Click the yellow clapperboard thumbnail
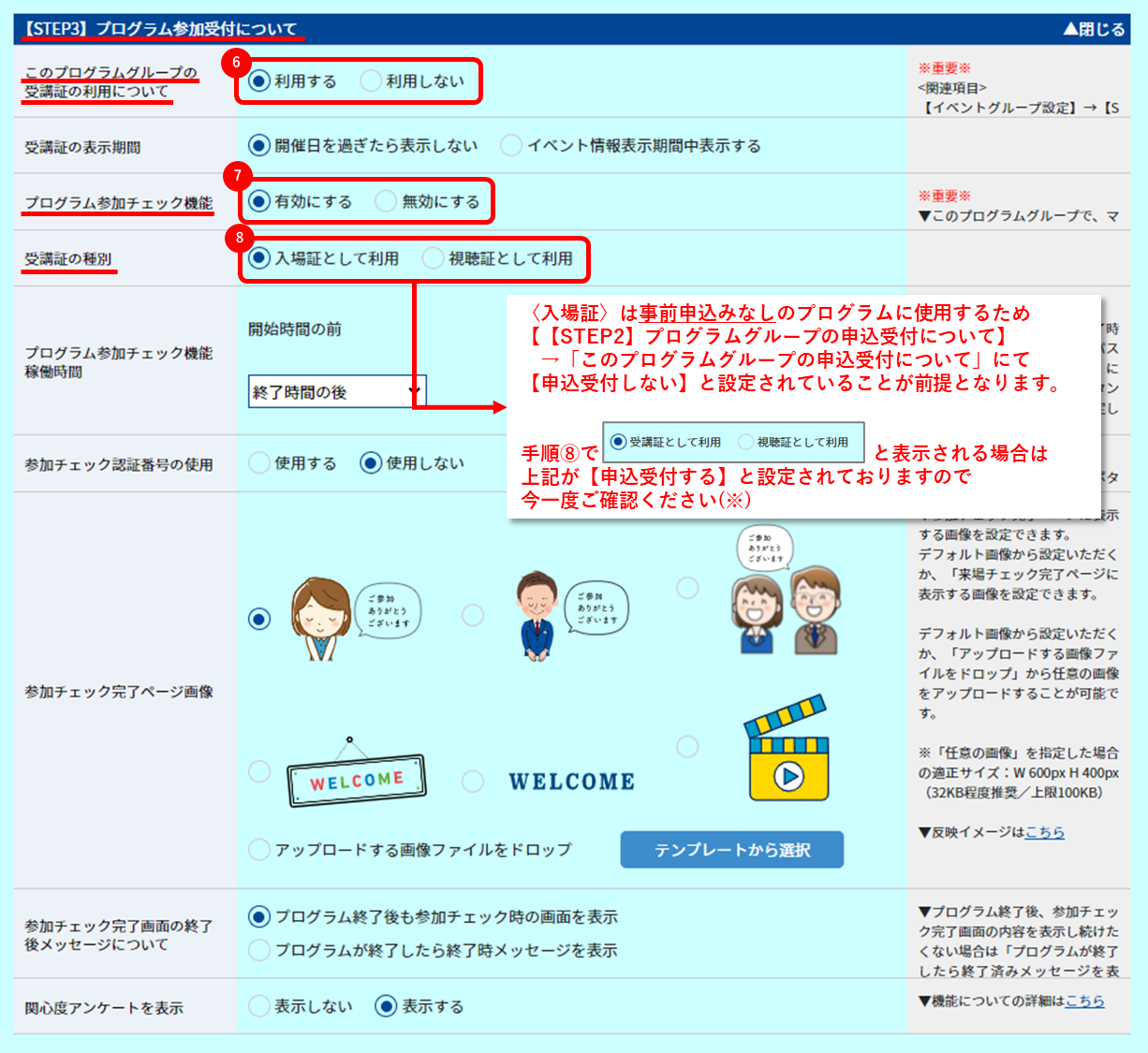Screen dimensions: 1148x1053 [787, 747]
